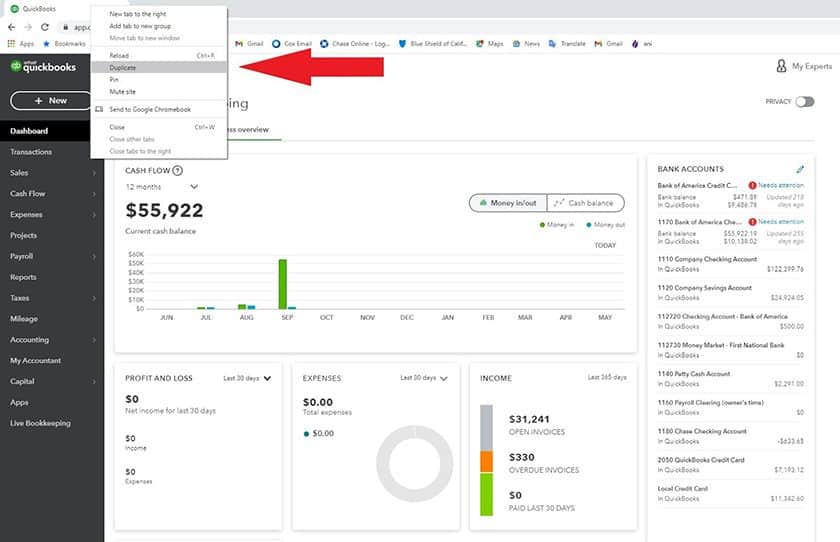
Task: Click the Cash Flow help question mark
Action: click(178, 170)
